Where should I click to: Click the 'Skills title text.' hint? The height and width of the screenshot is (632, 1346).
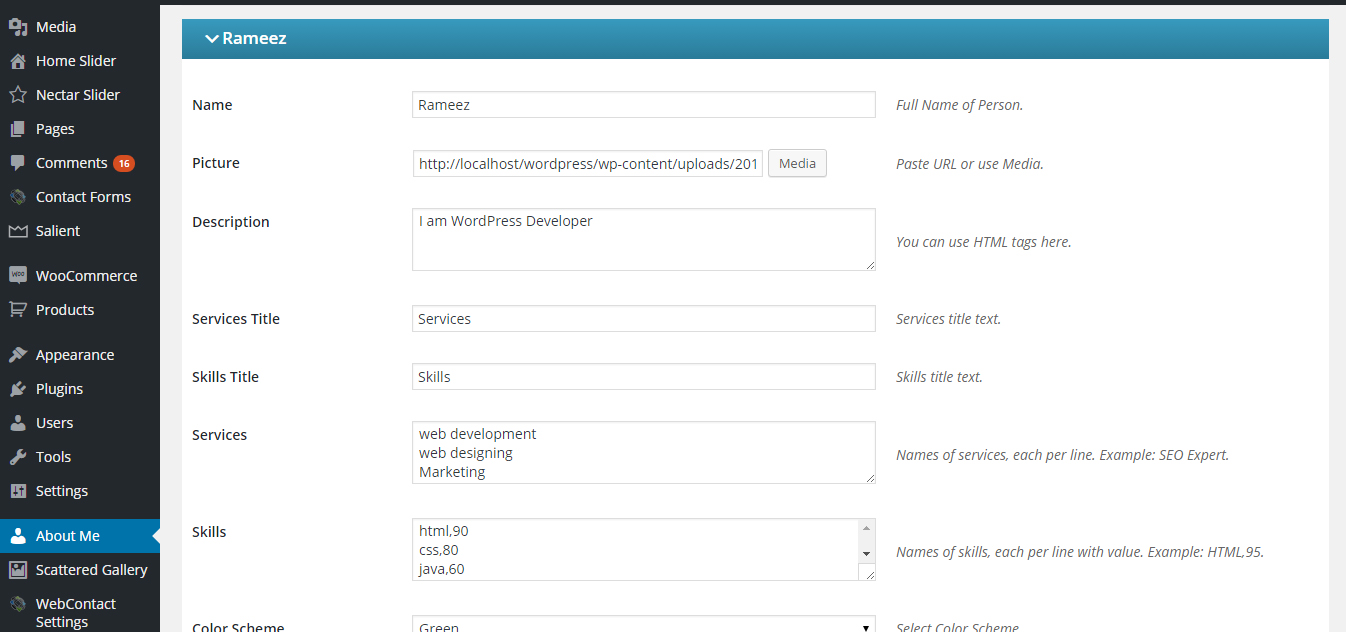point(940,377)
